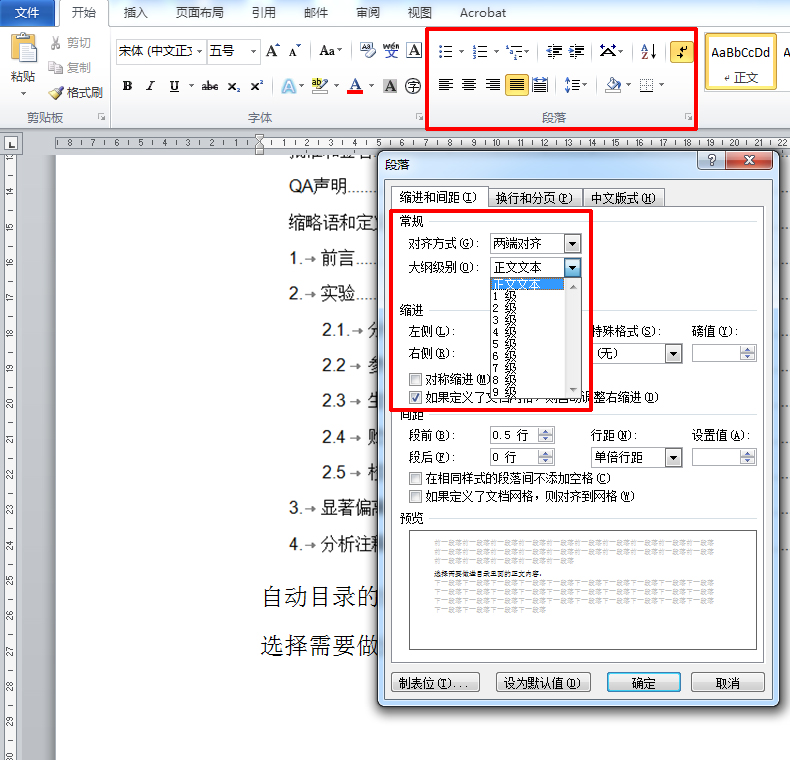Click the Copy icon
Screen dimensions: 790x760
(x=55, y=67)
